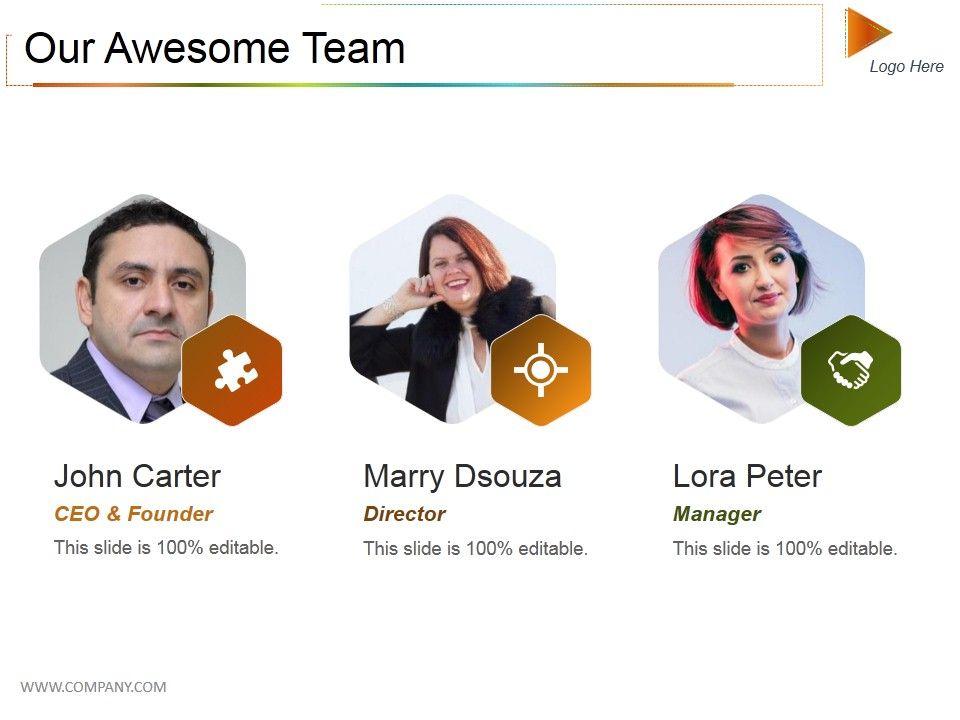Click the orange crosshair target icon

pyautogui.click(x=541, y=370)
